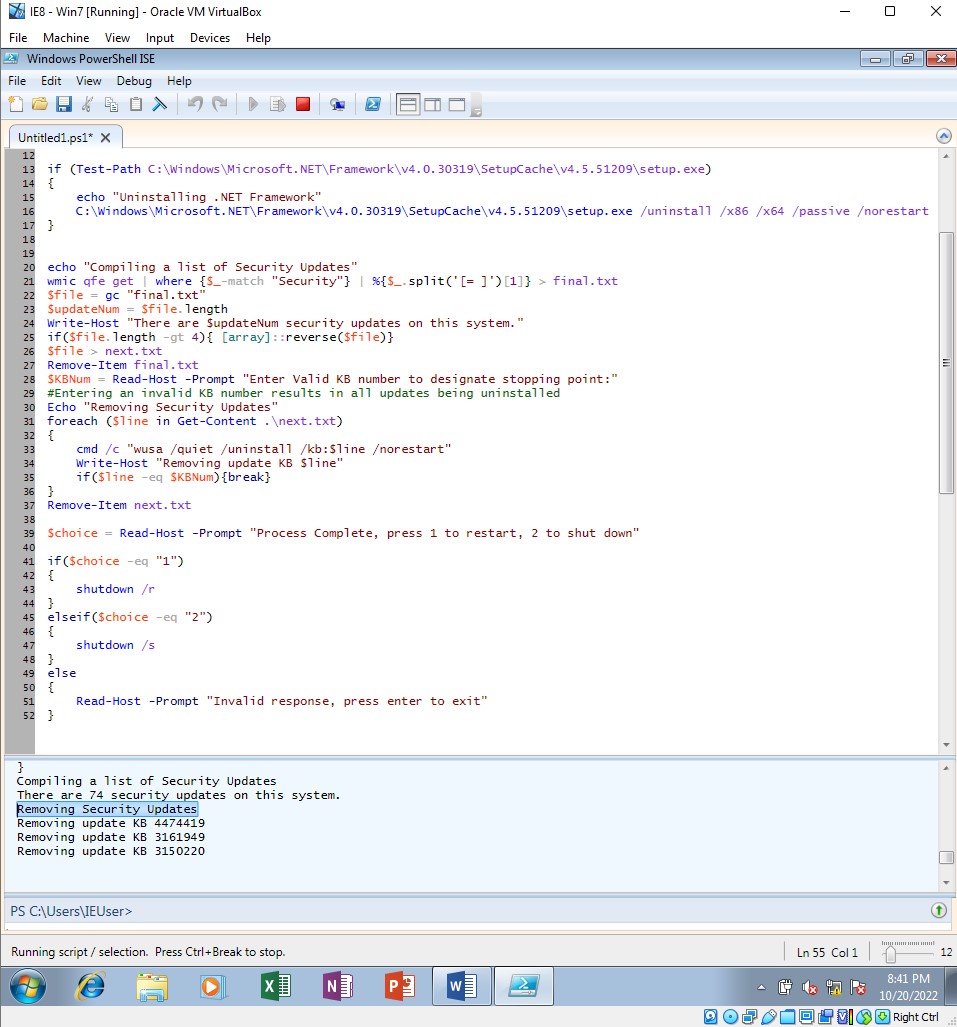The image size is (957, 1027).
Task: Show script pane maximized layout
Action: 457,104
